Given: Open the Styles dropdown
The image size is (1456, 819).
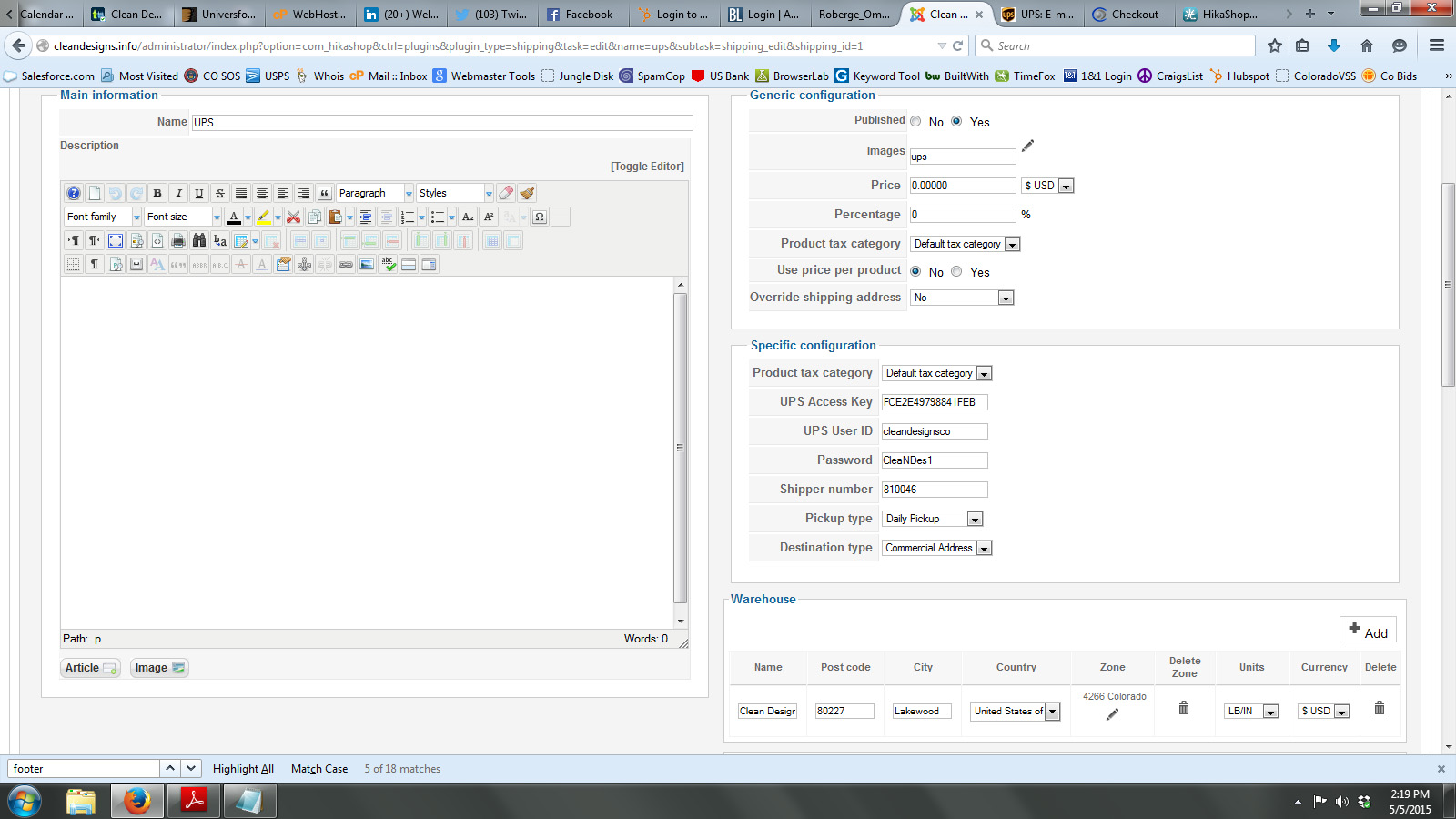Looking at the screenshot, I should tap(455, 193).
